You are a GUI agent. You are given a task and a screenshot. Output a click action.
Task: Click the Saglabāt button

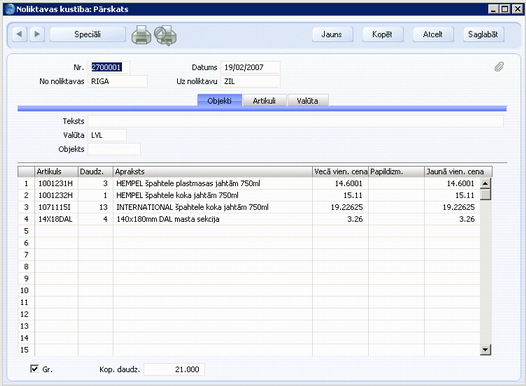[483, 35]
